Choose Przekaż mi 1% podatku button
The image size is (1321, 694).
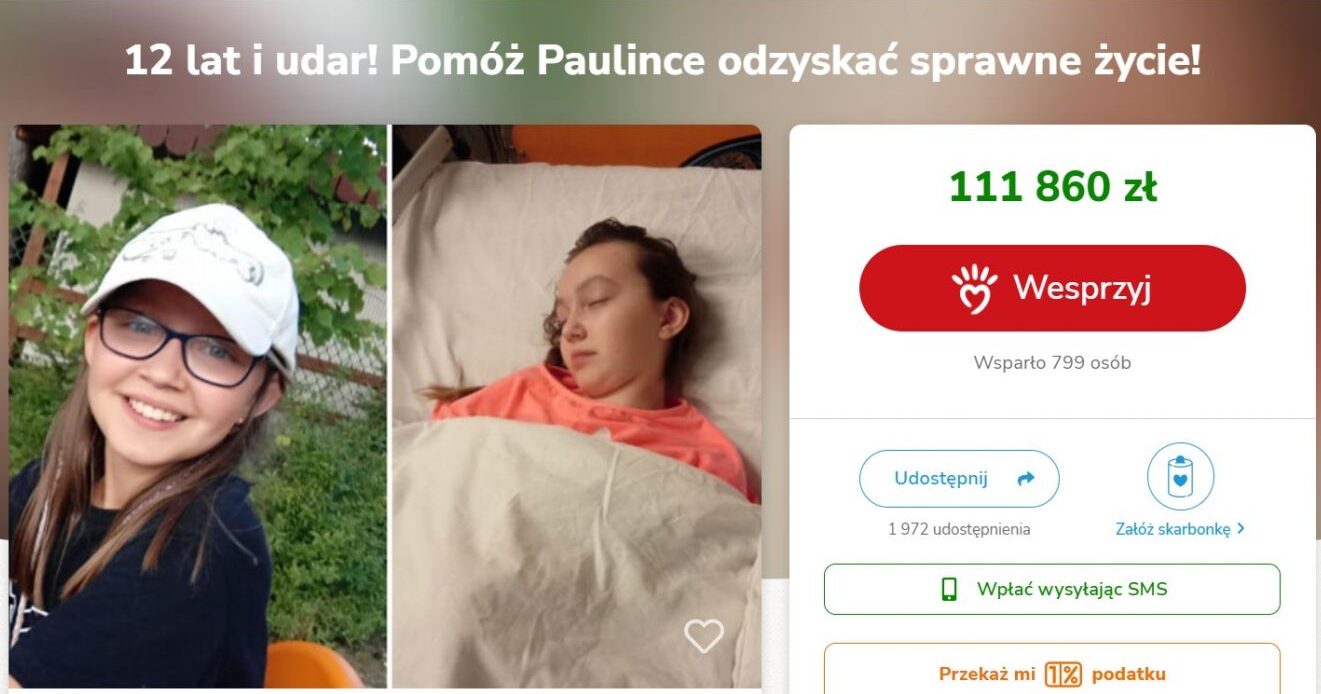click(x=1052, y=669)
